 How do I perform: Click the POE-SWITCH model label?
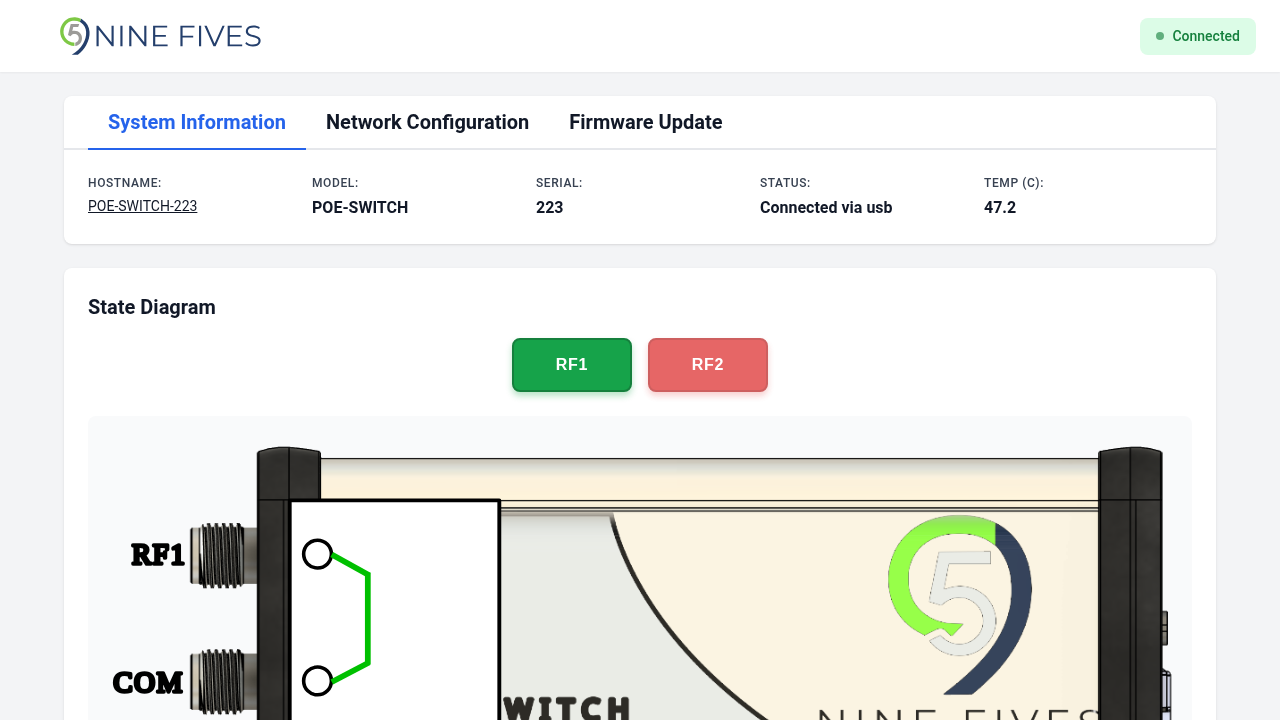click(x=360, y=208)
